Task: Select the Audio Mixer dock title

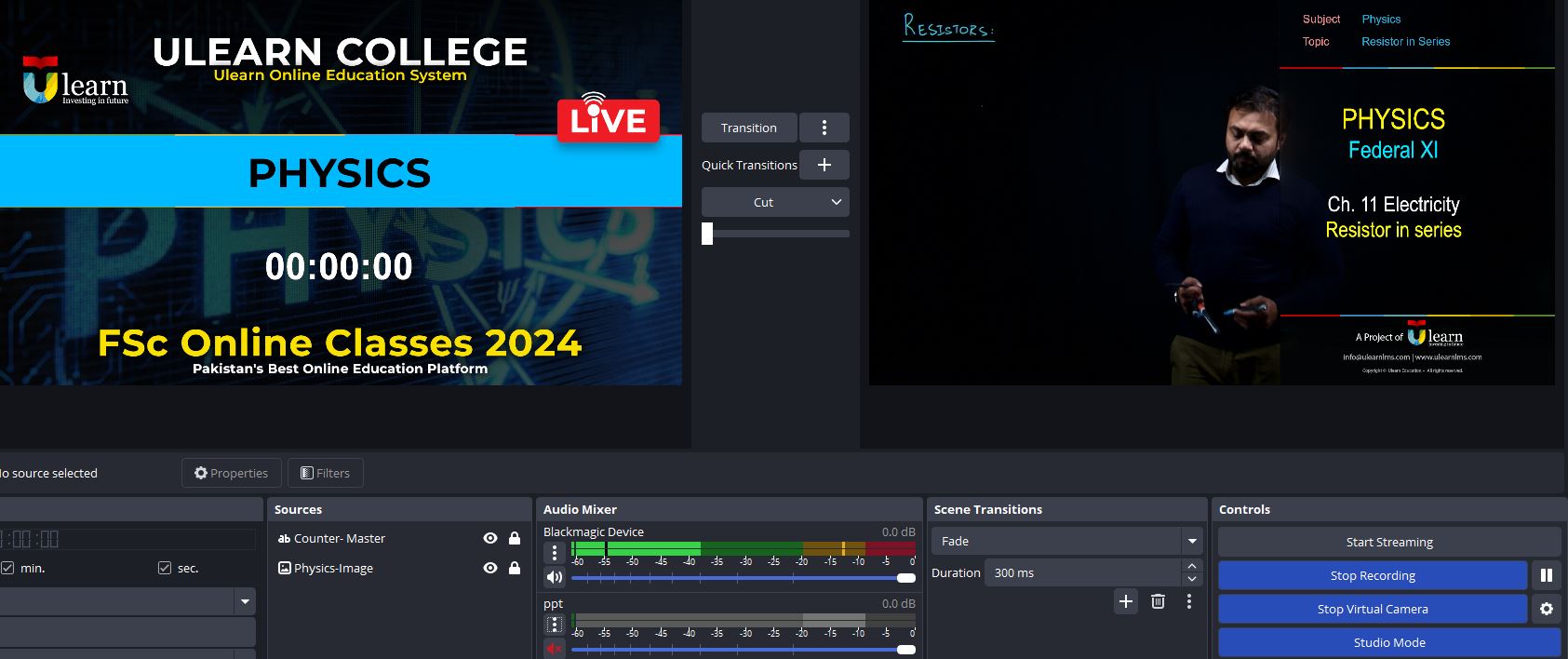Action: (580, 509)
